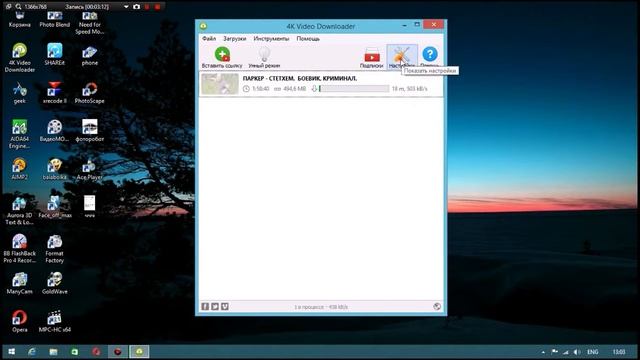Viewport: 640px width, 360px height.
Task: Open the AIMP2 desktop shortcut
Action: click(19, 169)
